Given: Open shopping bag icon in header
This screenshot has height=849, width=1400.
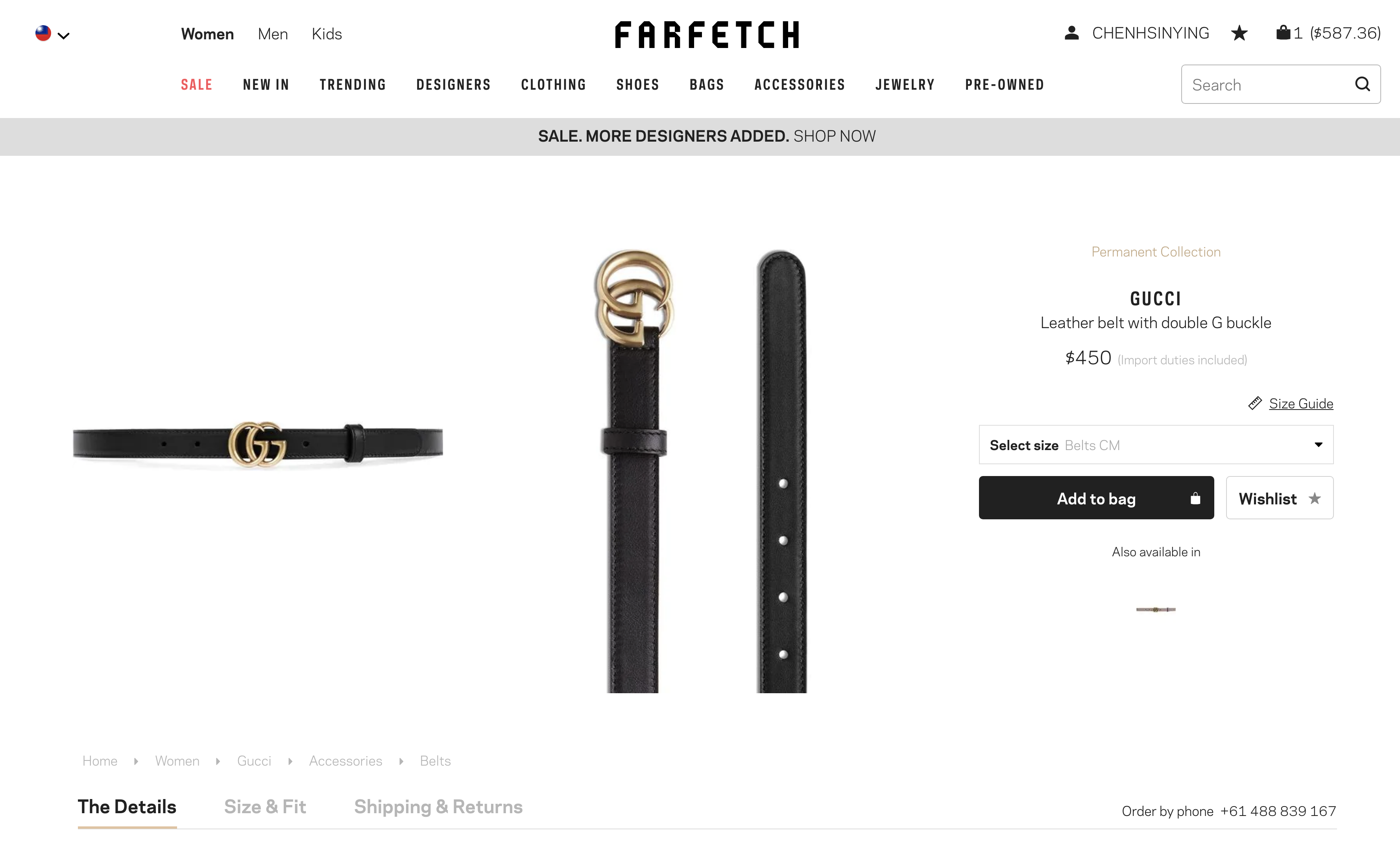Looking at the screenshot, I should pos(1283,32).
